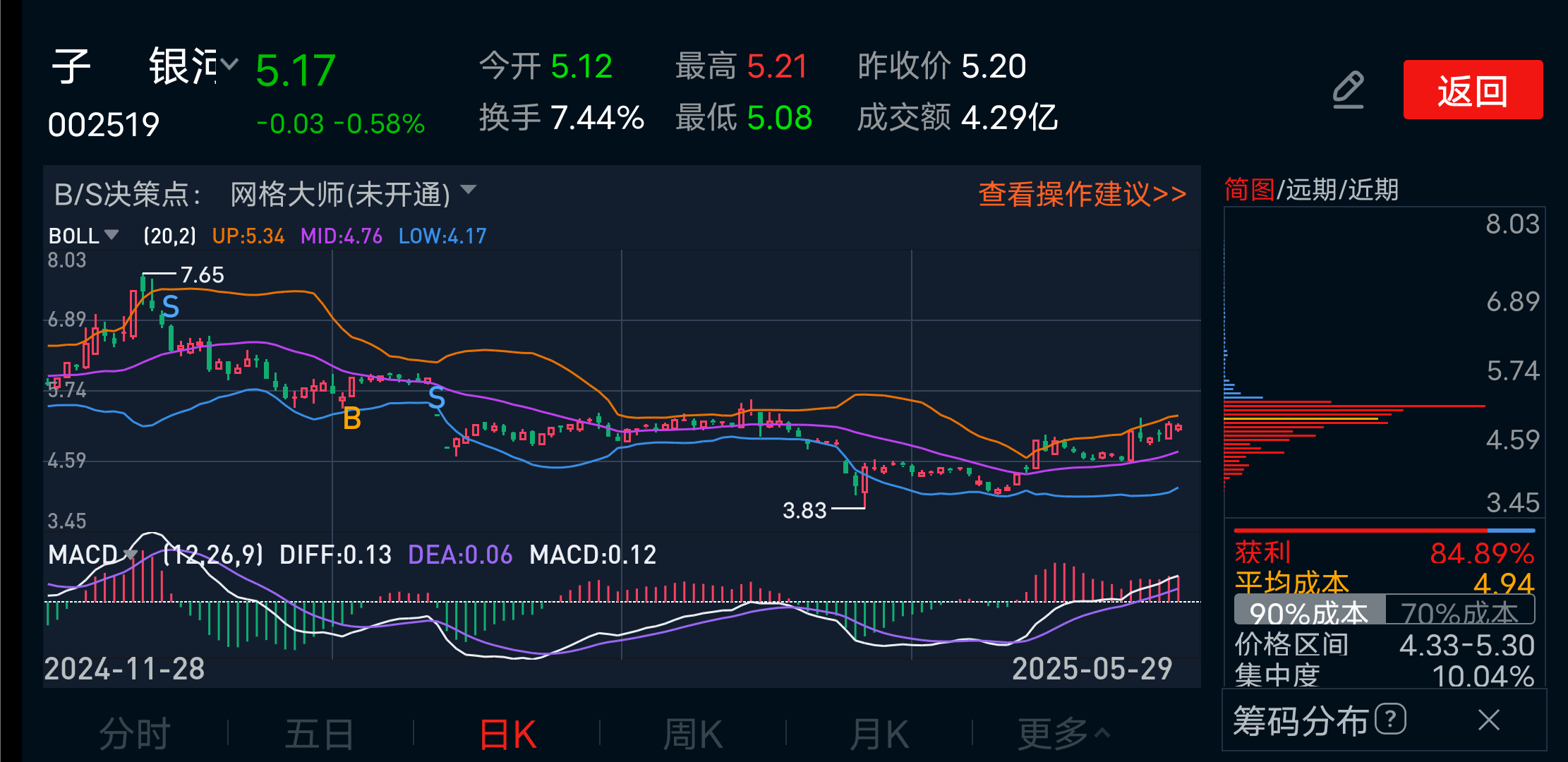Screen dimensions: 1568x762
Task: Open the monthly K-line (月K) tab
Action: click(x=879, y=734)
